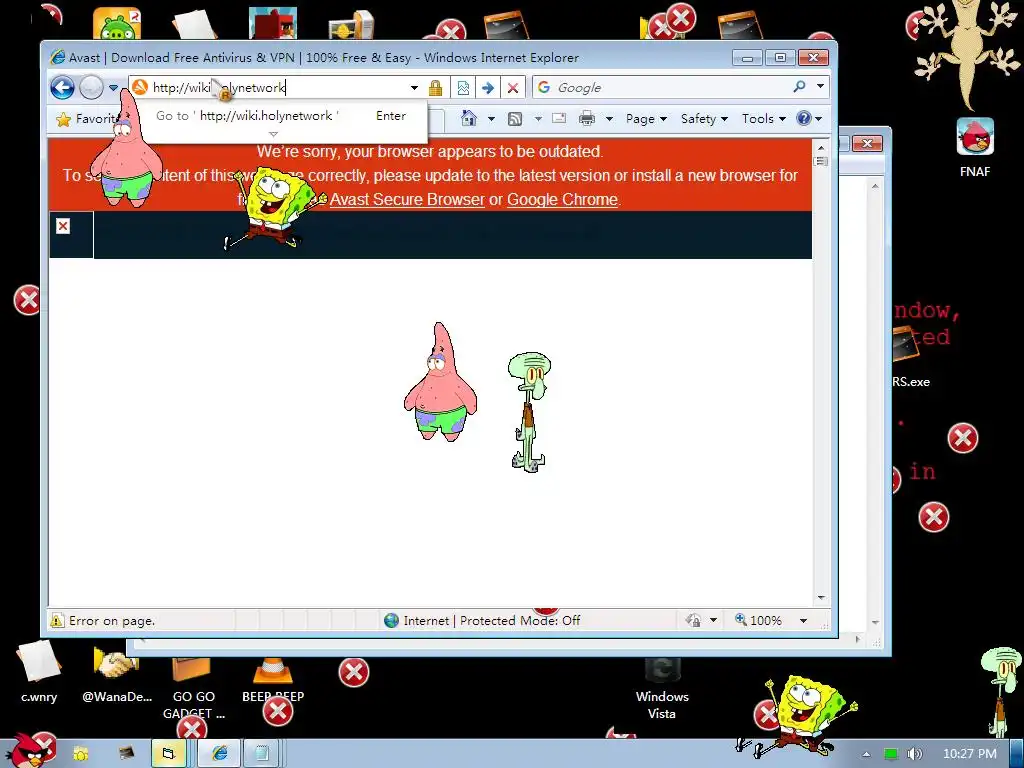Click the status bar privacy lock icon
This screenshot has width=1024, height=768.
tap(694, 620)
